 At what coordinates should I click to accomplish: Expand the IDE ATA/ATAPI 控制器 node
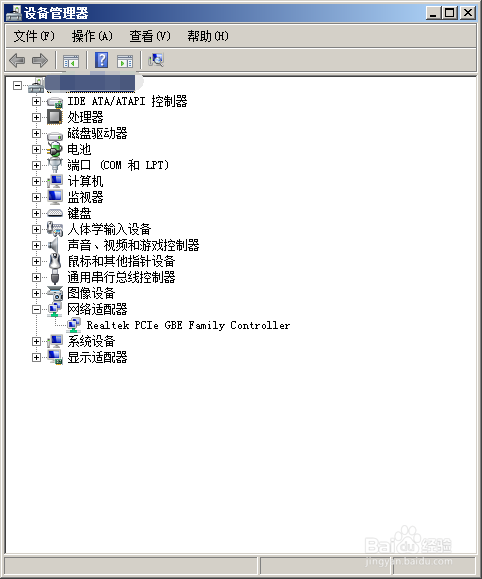(x=36, y=101)
